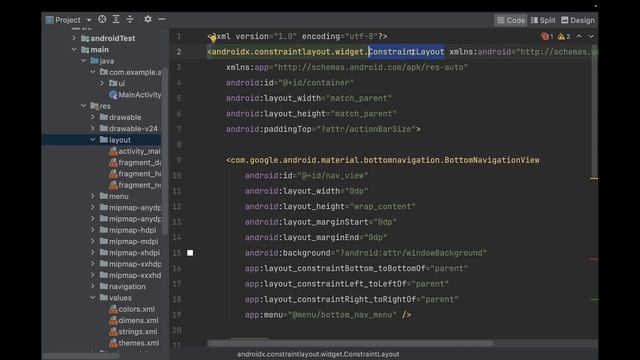Click the Project tree vertical scrollbar
The image size is (640, 360).
[164, 151]
